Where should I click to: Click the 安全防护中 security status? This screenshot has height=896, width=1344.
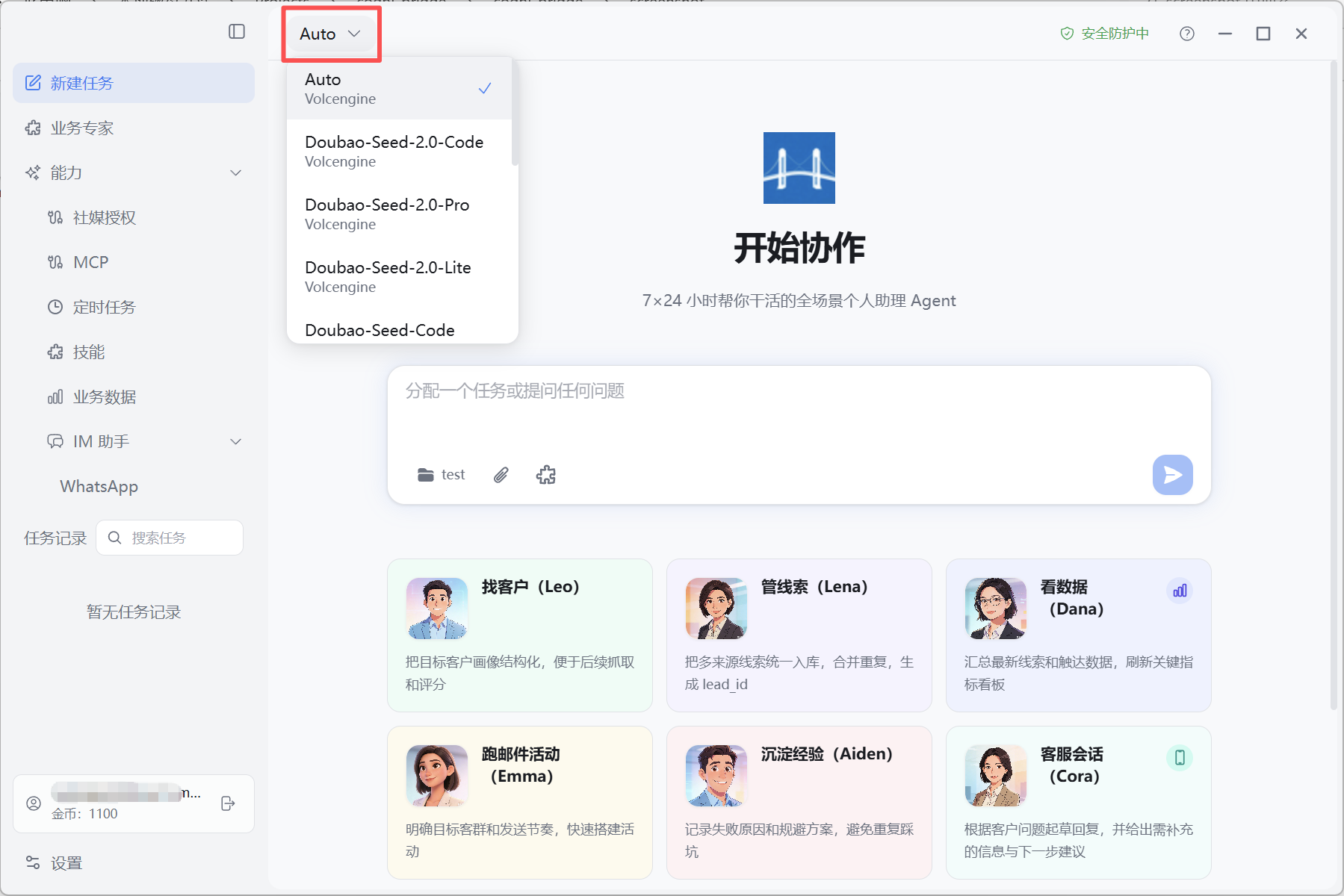click(1104, 34)
